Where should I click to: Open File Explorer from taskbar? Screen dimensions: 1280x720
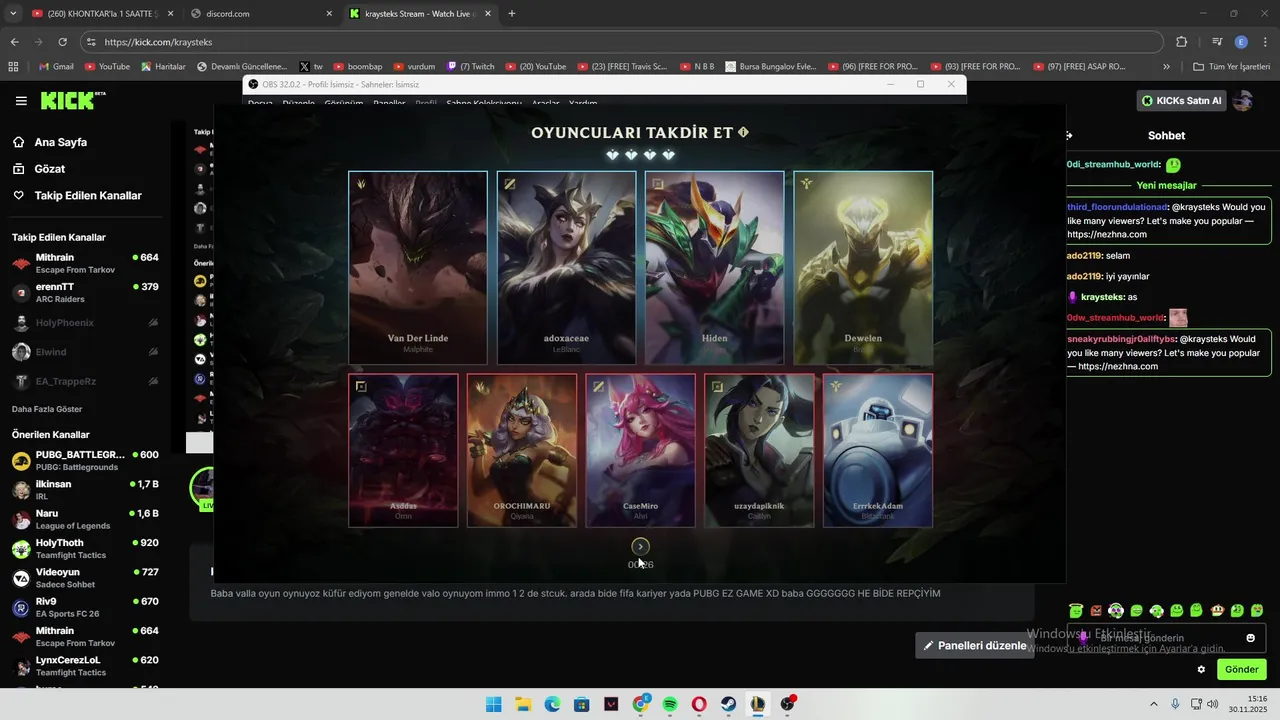click(x=523, y=704)
